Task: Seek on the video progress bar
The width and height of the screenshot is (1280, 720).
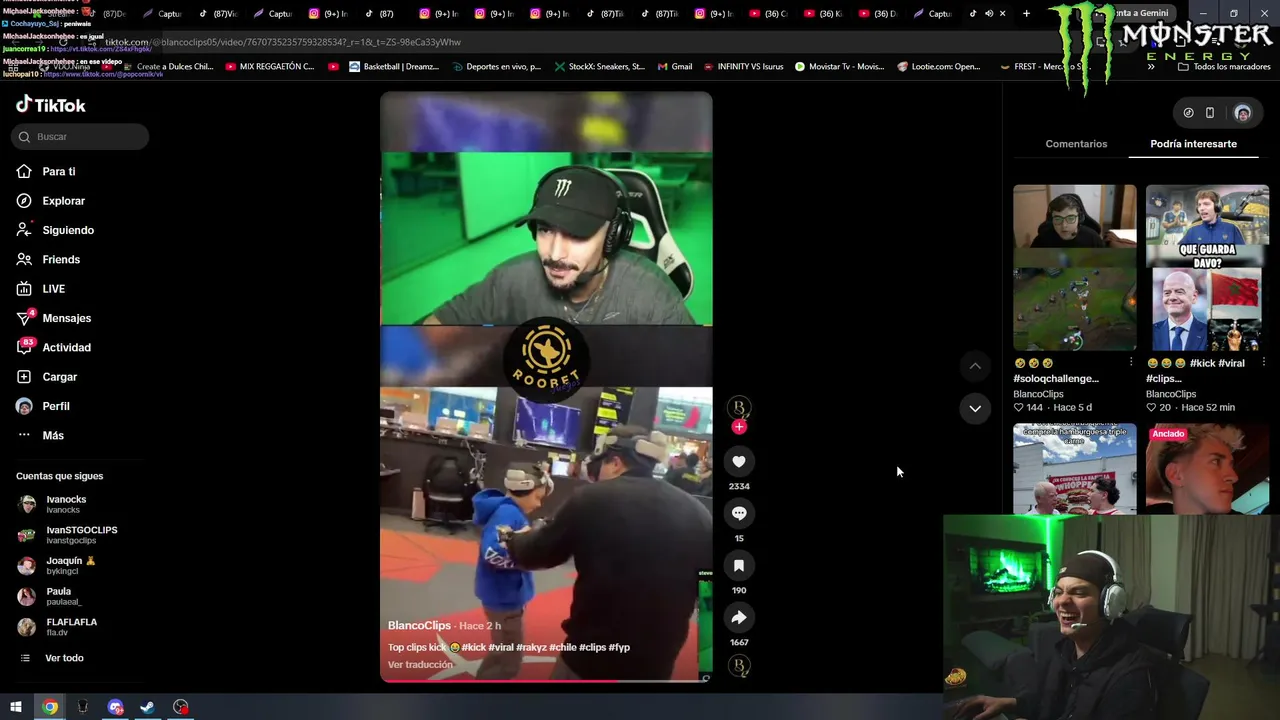Action: coord(546,681)
